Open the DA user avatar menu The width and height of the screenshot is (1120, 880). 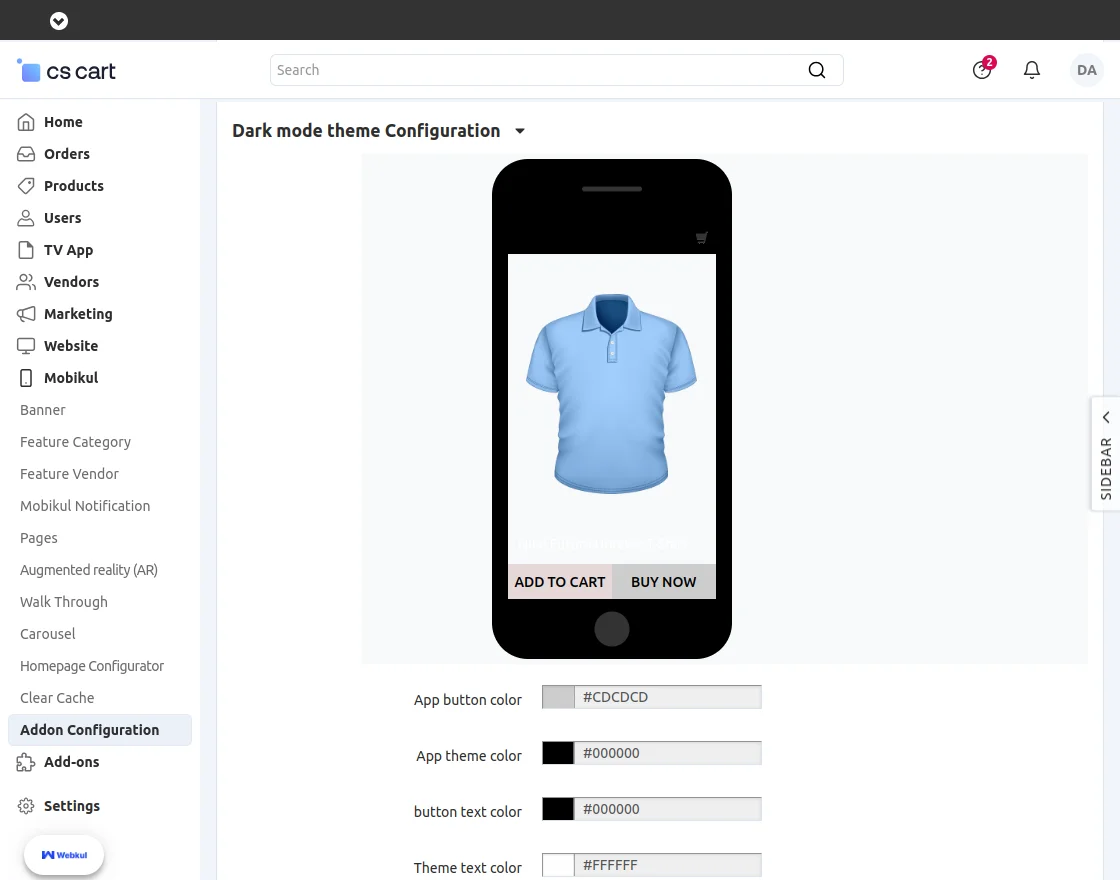pyautogui.click(x=1087, y=70)
